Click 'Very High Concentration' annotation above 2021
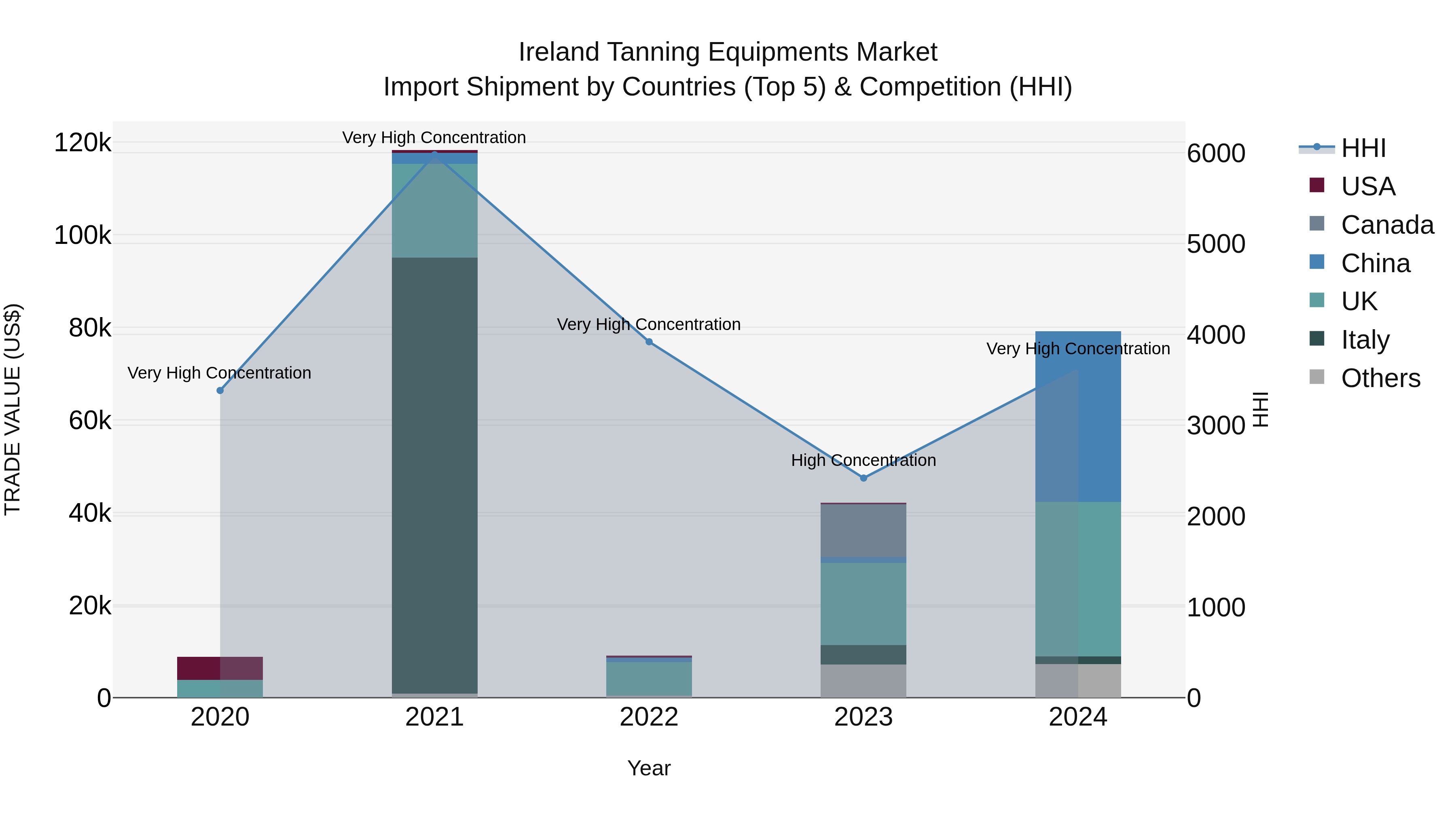Image resolution: width=1456 pixels, height=819 pixels. pyautogui.click(x=434, y=138)
